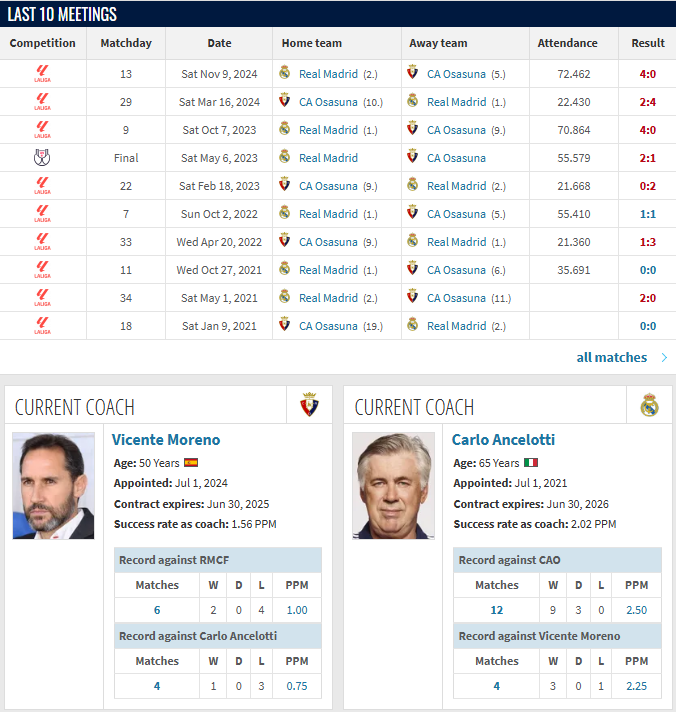This screenshot has width=676, height=712.
Task: Expand all matches via the arrow chevron
Action: [665, 358]
